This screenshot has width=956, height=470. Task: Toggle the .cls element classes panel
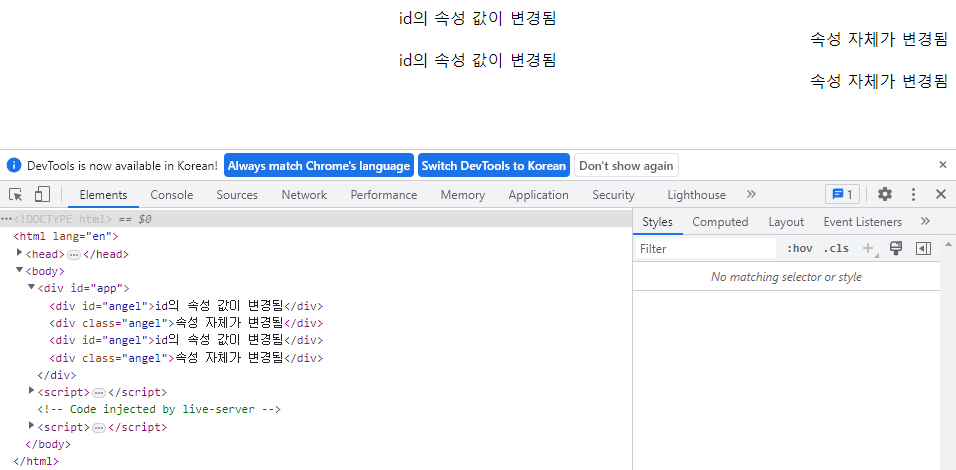tap(836, 248)
